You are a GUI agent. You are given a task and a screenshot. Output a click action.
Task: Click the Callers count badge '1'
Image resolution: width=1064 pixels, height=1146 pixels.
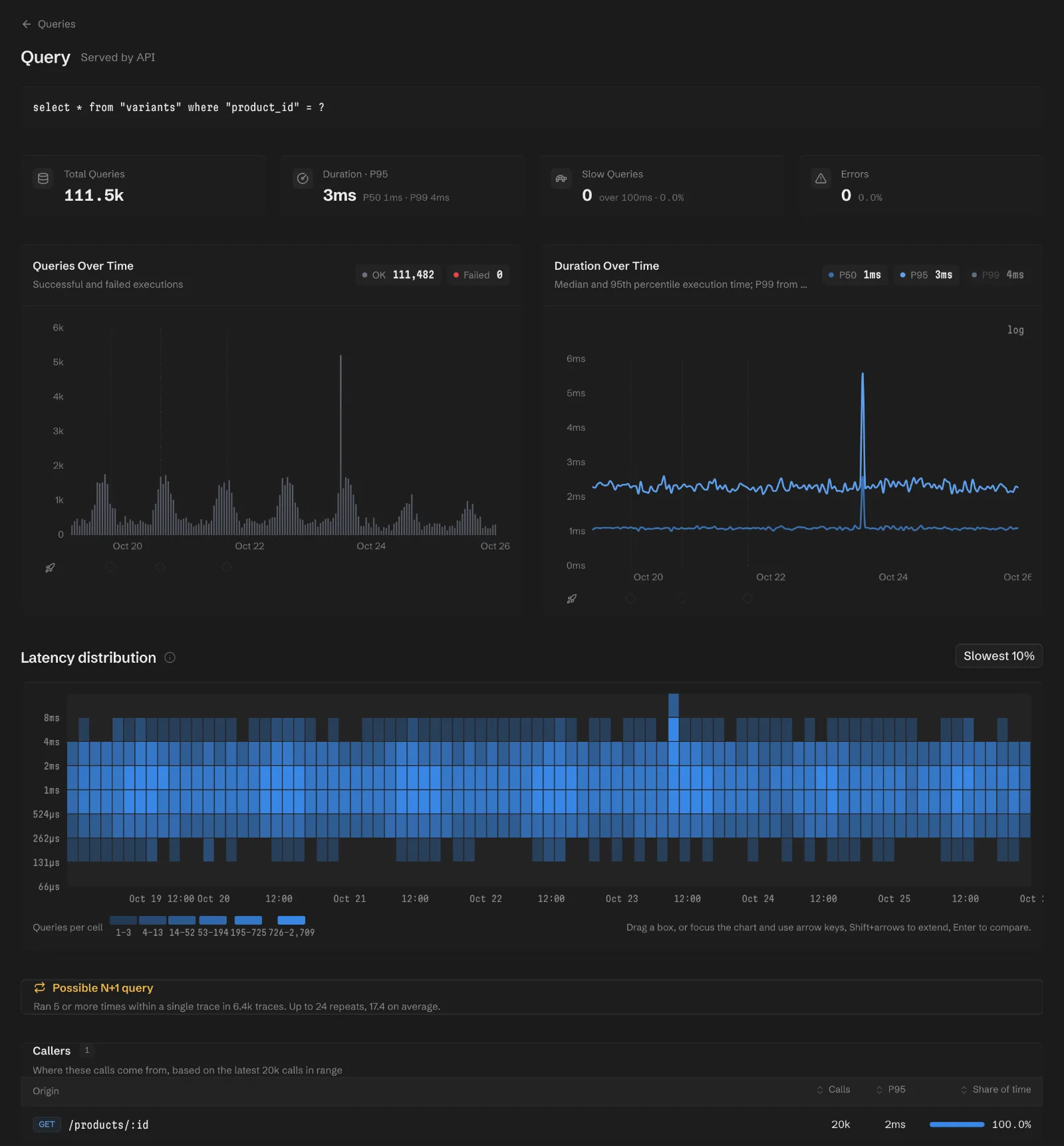pos(86,1050)
